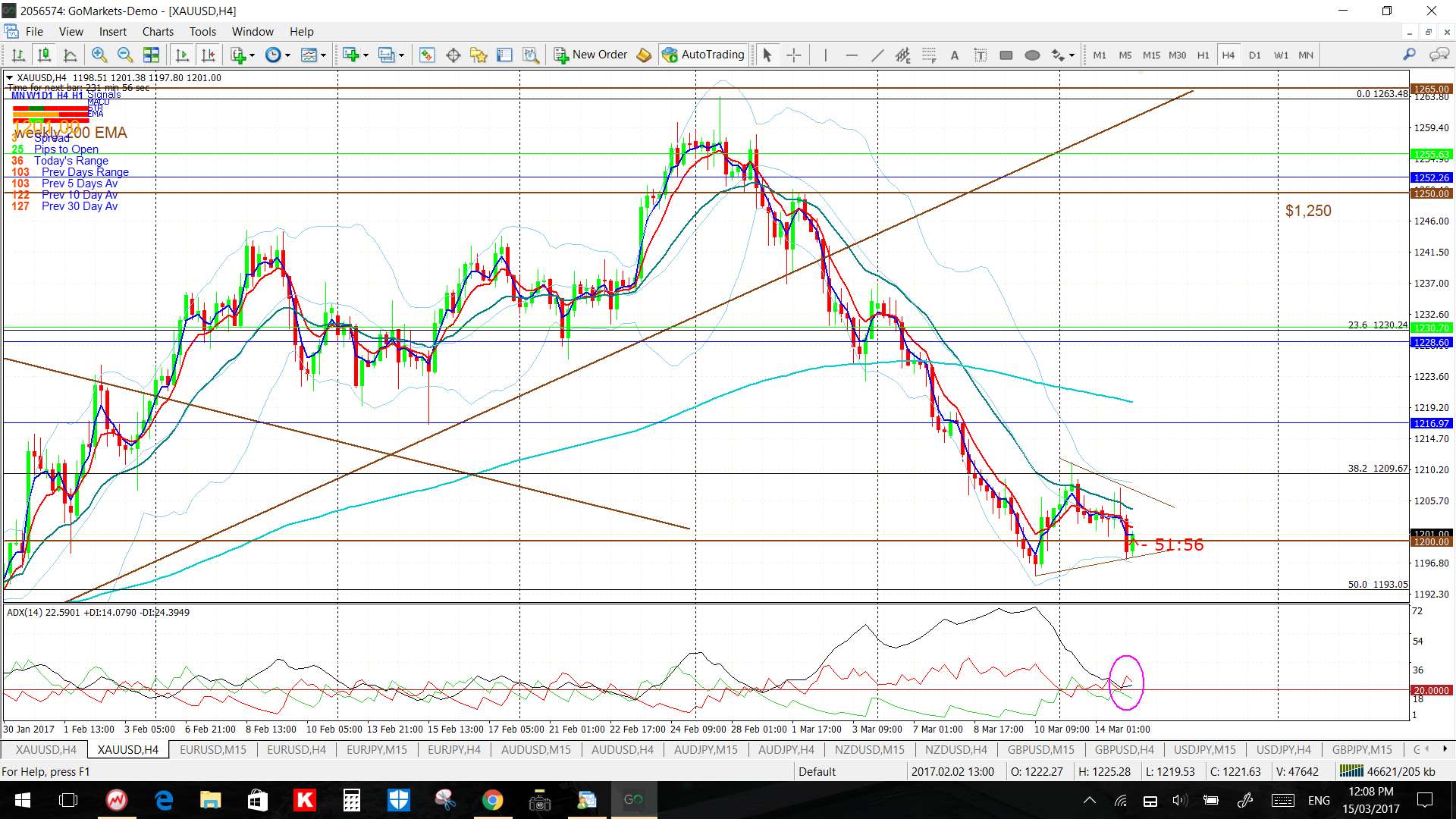Draw a trendline with line tool
The image size is (1456, 819).
point(877,55)
